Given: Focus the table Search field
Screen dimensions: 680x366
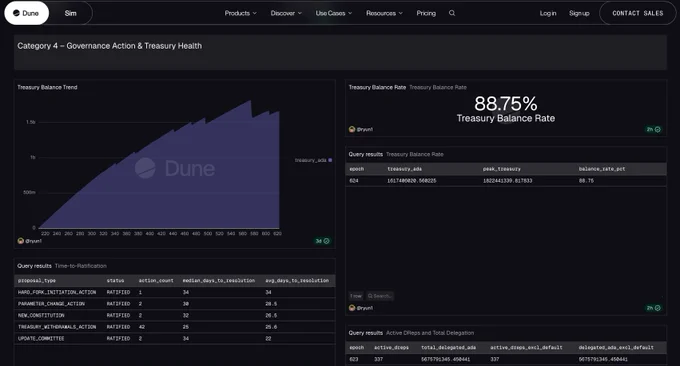Looking at the screenshot, I should pyautogui.click(x=380, y=296).
